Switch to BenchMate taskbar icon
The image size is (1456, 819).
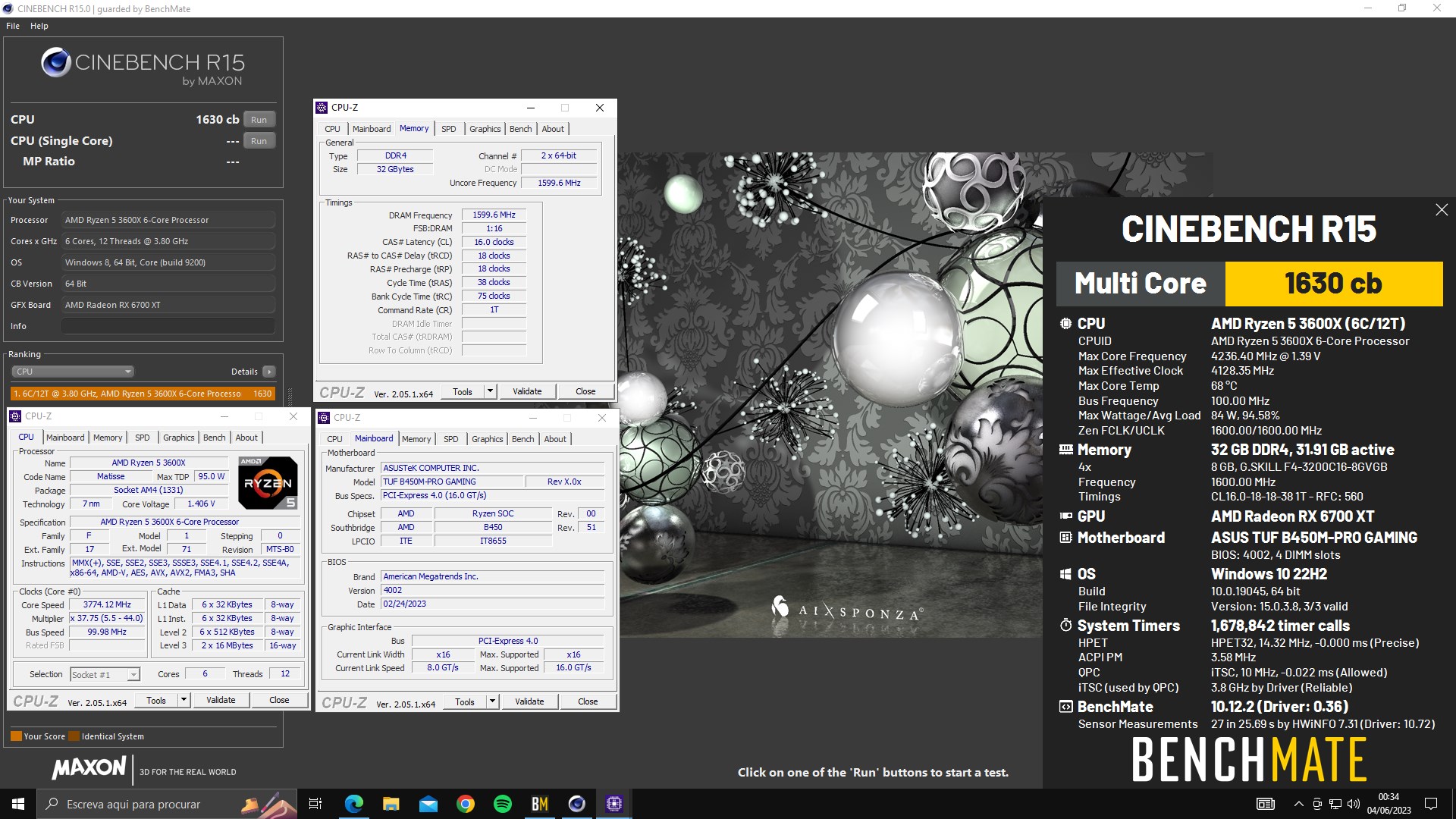[x=540, y=804]
